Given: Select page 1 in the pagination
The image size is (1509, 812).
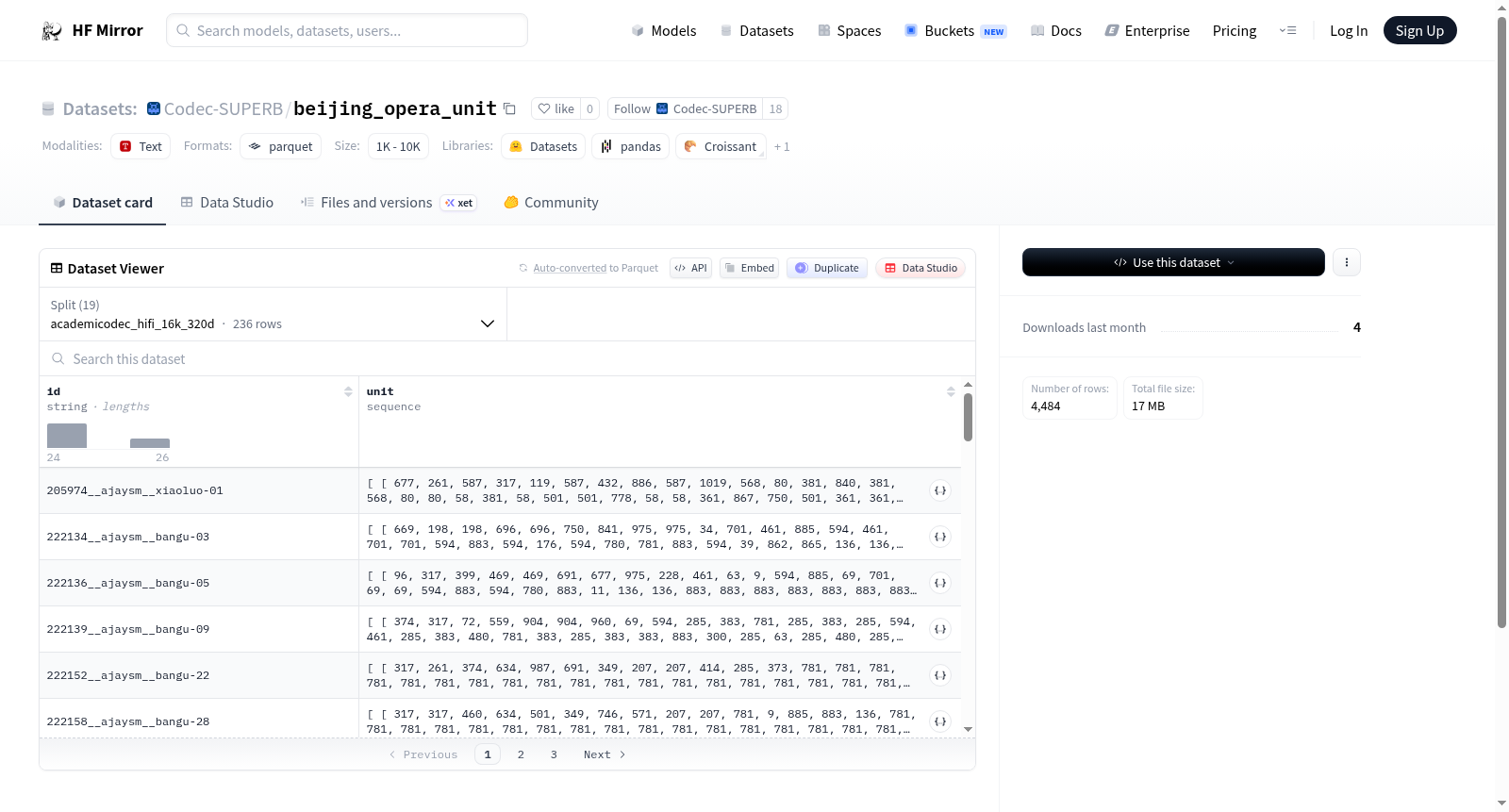Looking at the screenshot, I should point(488,754).
